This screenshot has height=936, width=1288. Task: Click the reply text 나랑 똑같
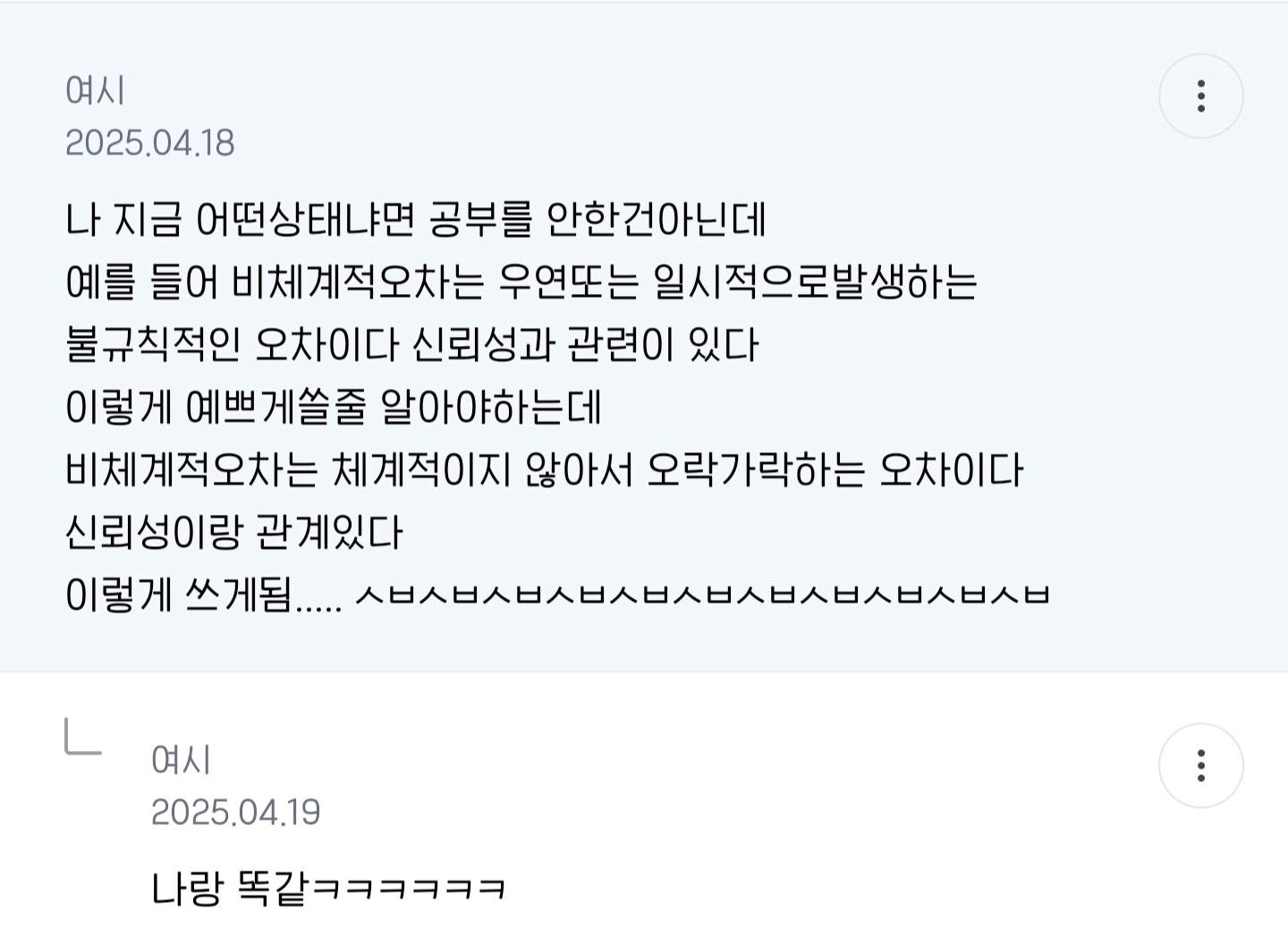230,889
